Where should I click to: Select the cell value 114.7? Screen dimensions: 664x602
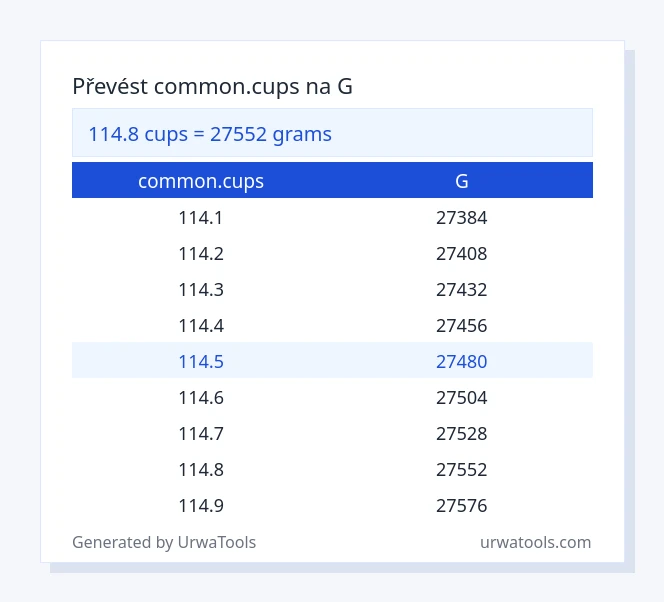[201, 434]
